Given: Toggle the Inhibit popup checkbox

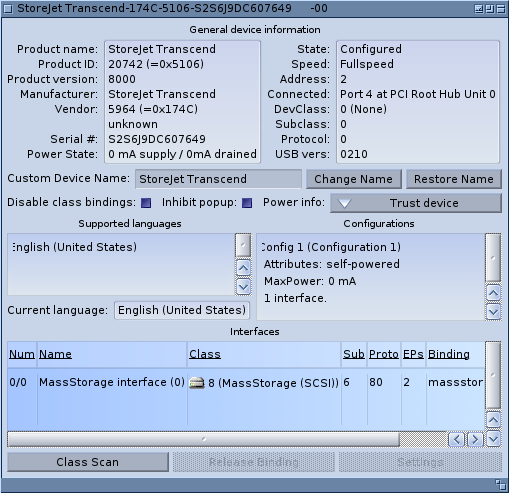Looking at the screenshot, I should [x=247, y=203].
